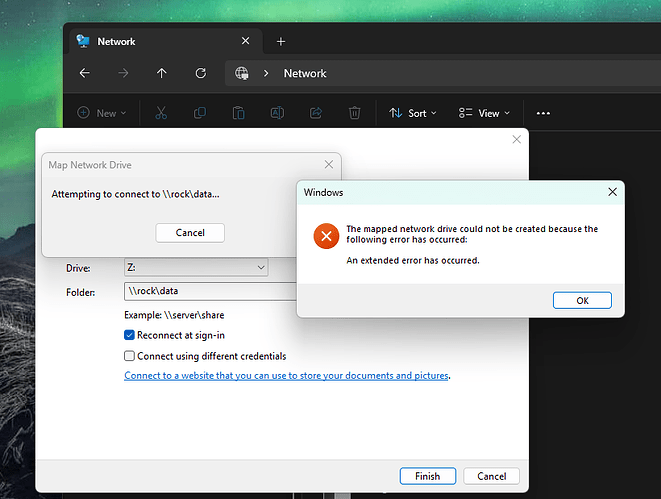Click Network in the address breadcrumb
Viewport: 661px width, 499px height.
tap(305, 73)
